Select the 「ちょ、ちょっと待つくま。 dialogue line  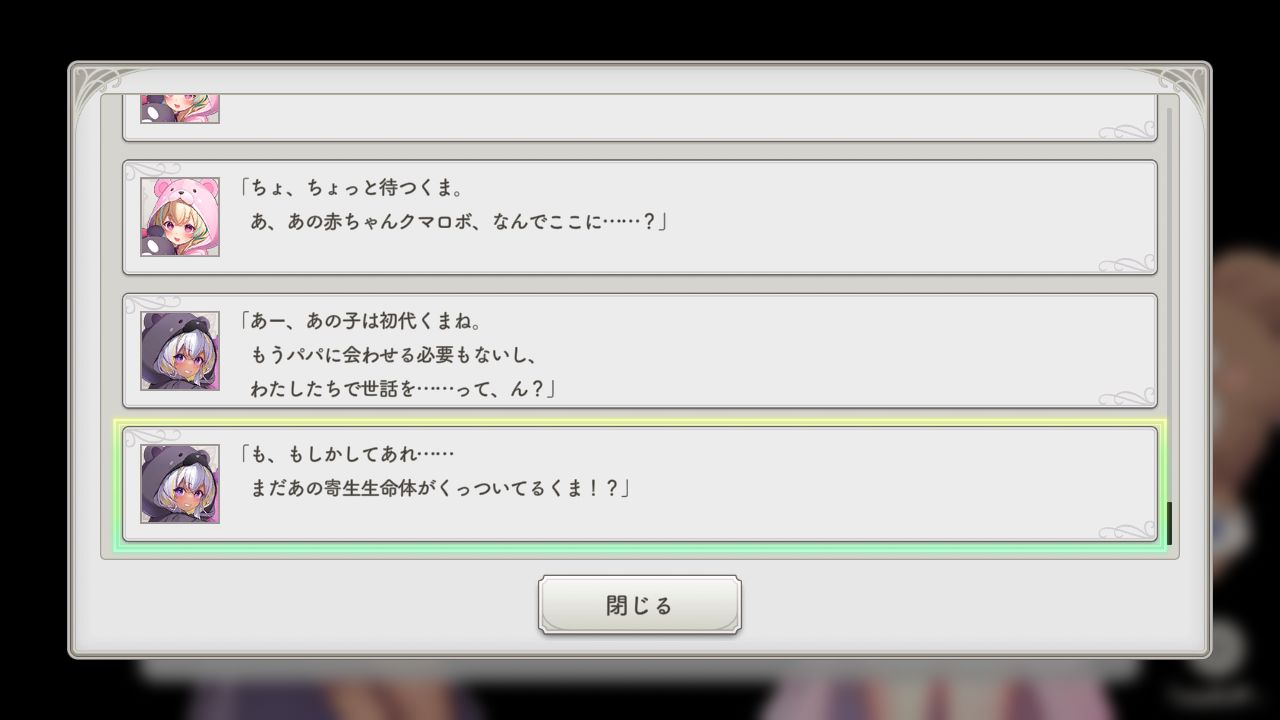[350, 188]
